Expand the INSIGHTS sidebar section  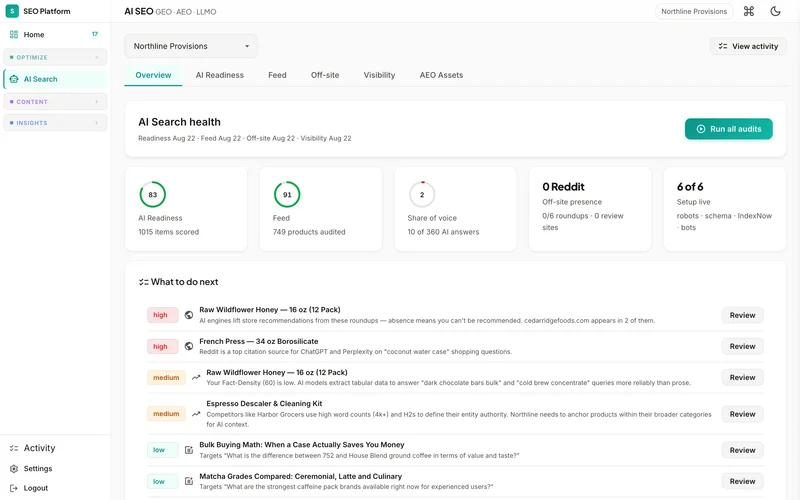55,123
